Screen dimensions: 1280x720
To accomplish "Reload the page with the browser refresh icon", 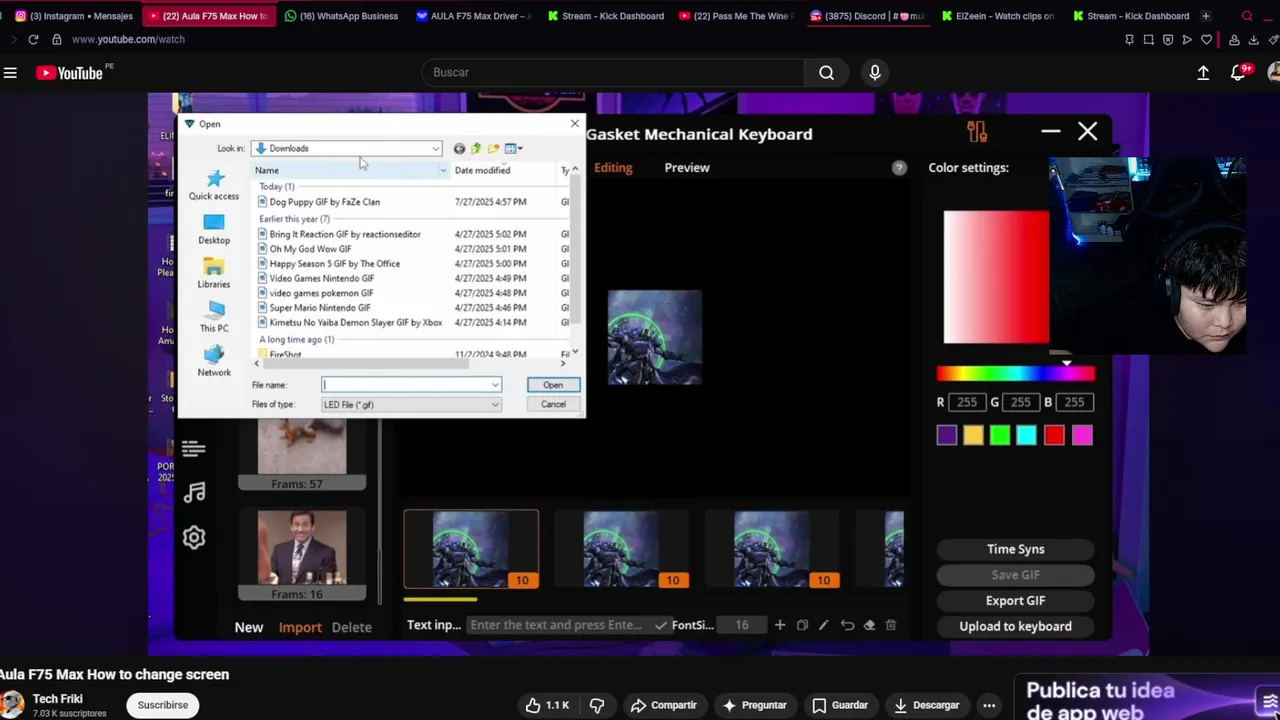I will pyautogui.click(x=33, y=39).
